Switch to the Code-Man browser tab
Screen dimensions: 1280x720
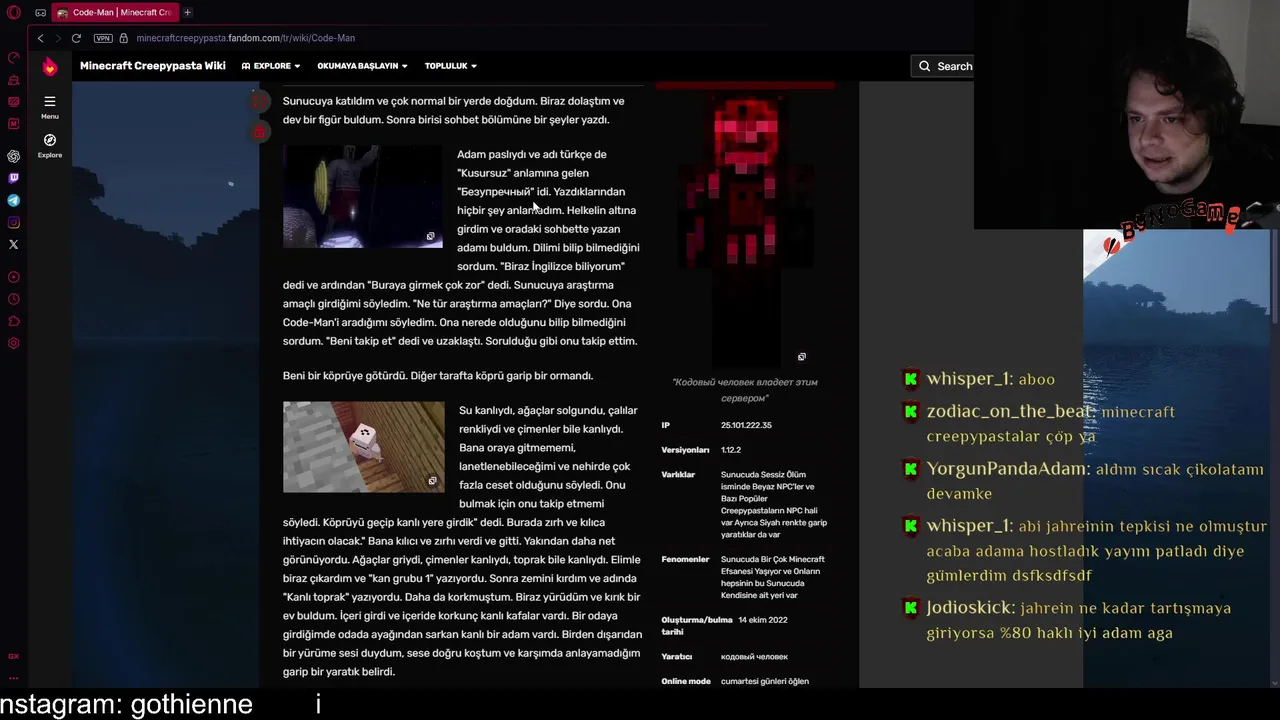tap(114, 12)
